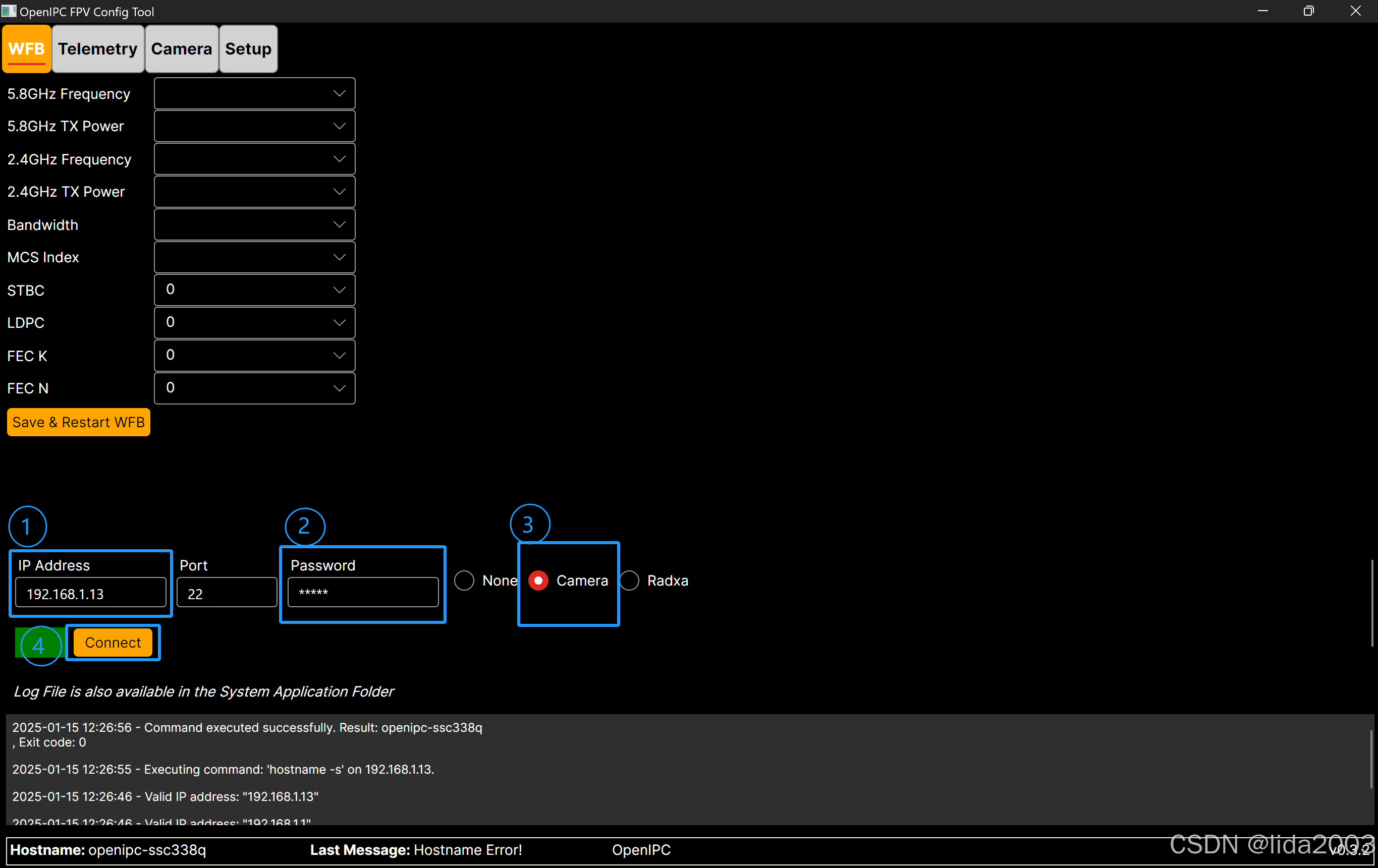Focus the Password input field
Viewport: 1378px width, 868px height.
tap(363, 592)
